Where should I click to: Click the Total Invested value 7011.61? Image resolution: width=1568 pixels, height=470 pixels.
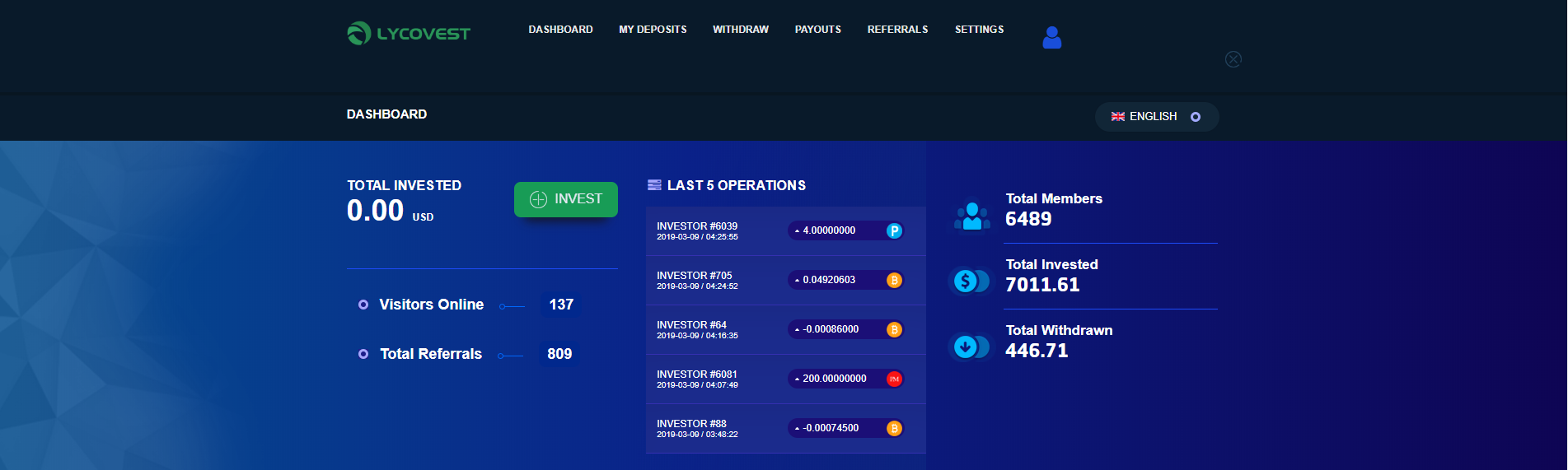coord(1042,285)
